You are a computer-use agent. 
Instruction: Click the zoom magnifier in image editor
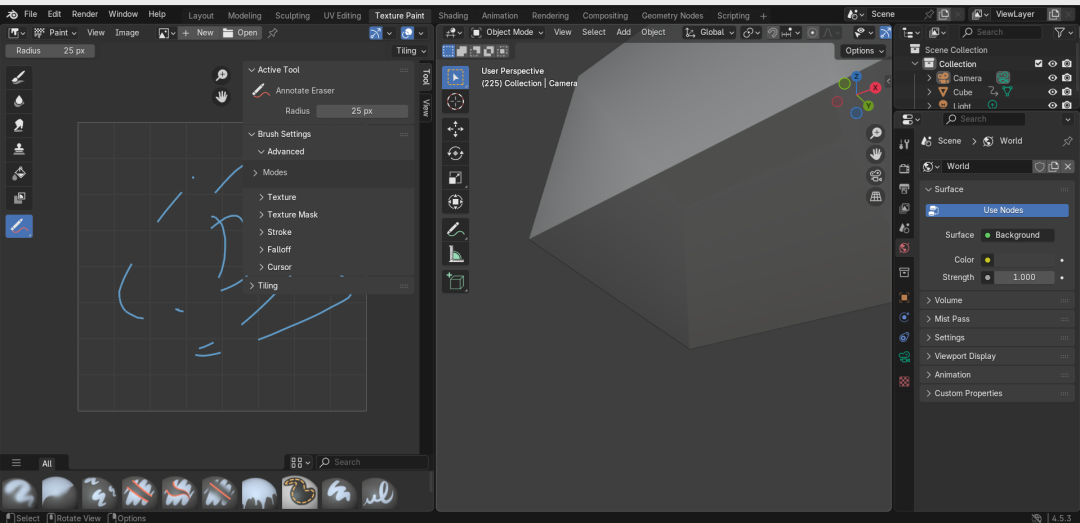point(221,75)
